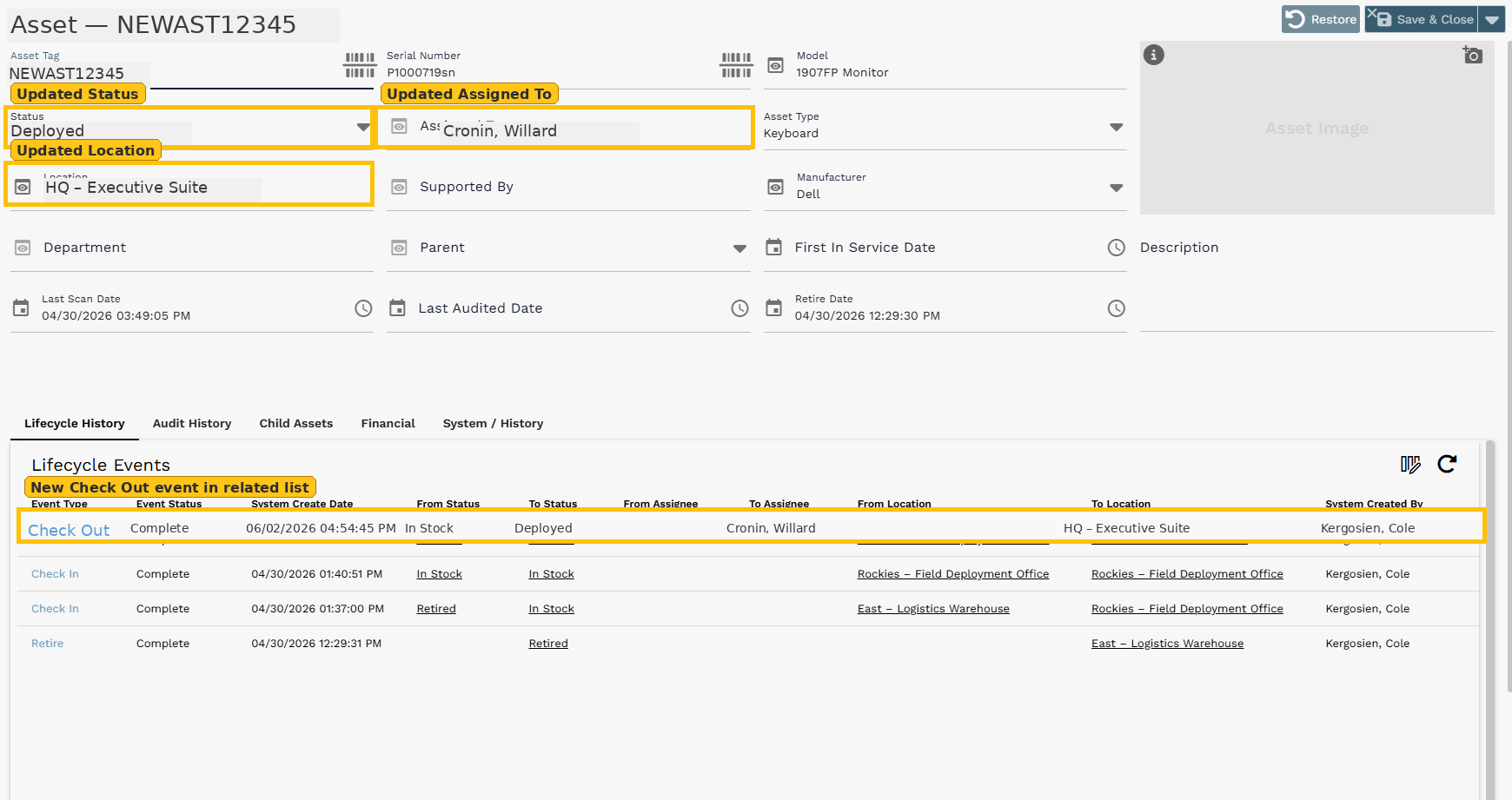Open the First In Service Date time picker
The height and width of the screenshot is (800, 1512).
(1117, 248)
